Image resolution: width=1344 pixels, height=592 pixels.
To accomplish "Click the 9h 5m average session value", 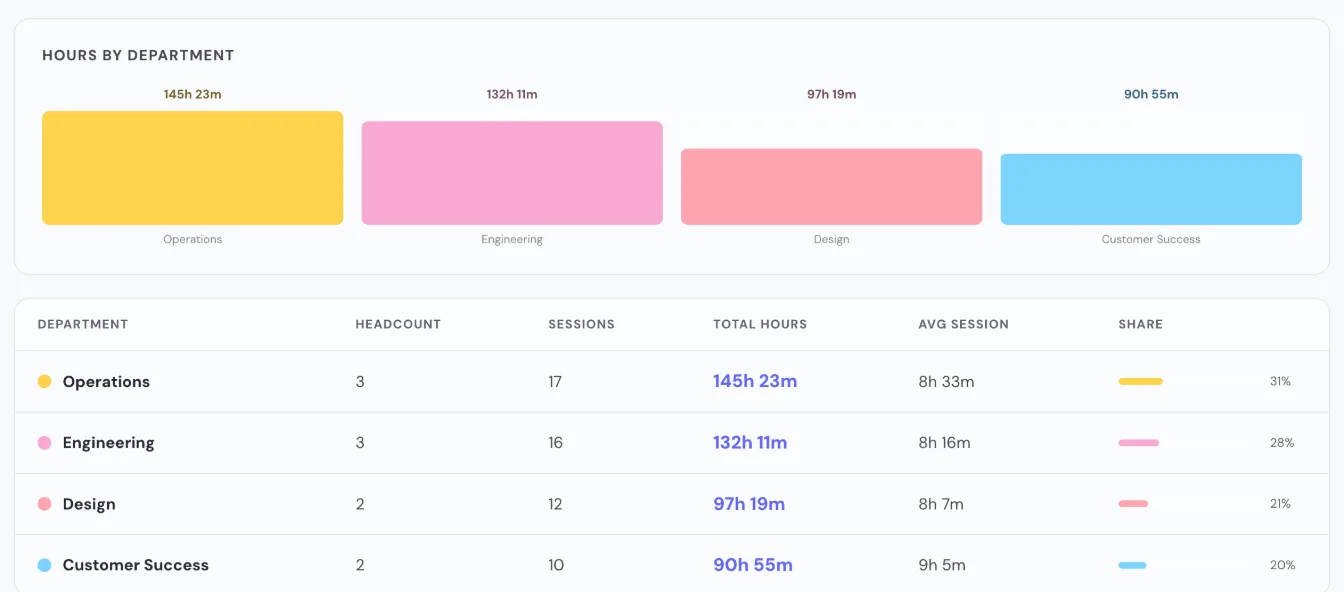I will click(942, 565).
